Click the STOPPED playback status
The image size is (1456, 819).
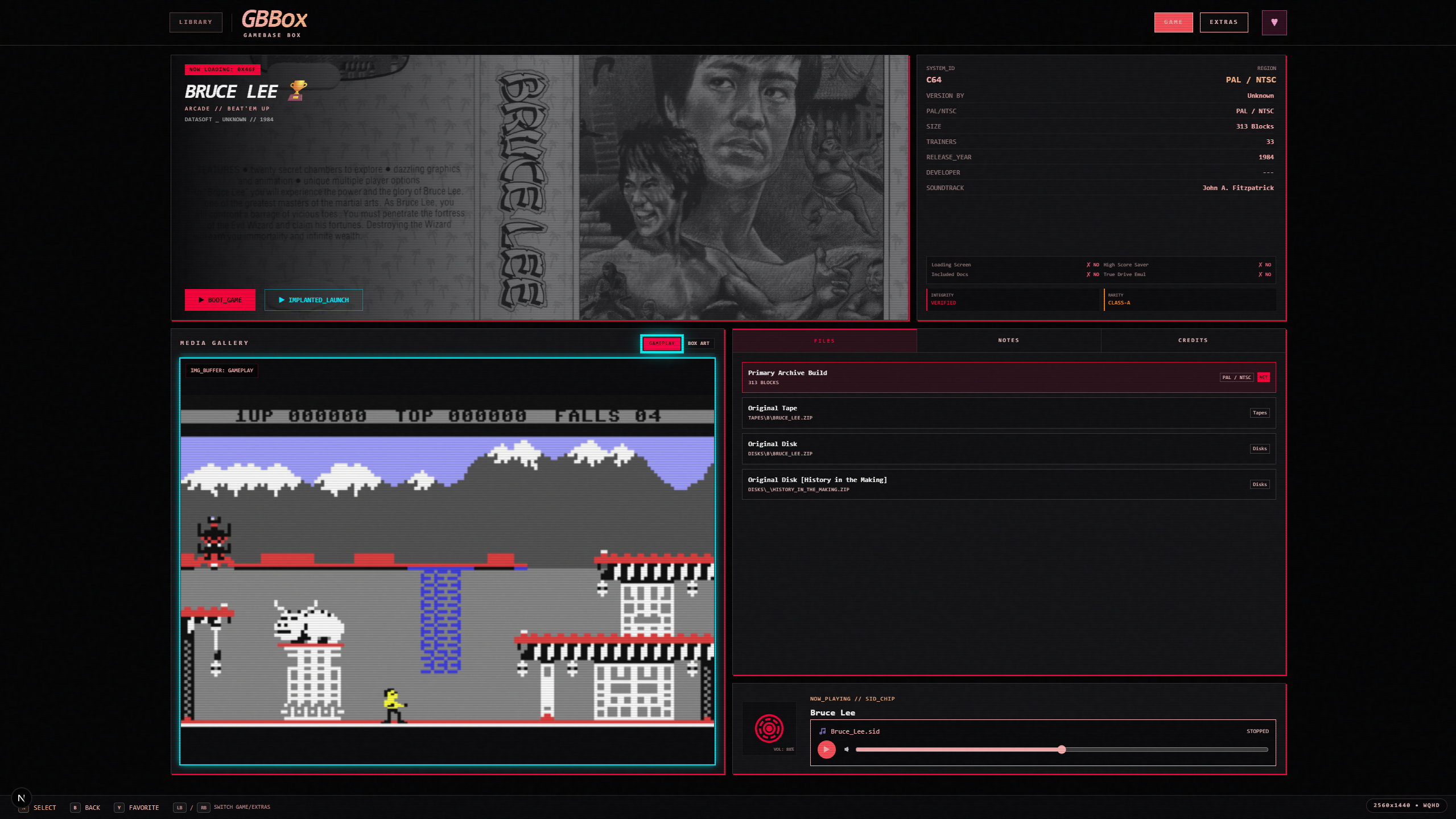pyautogui.click(x=1257, y=731)
